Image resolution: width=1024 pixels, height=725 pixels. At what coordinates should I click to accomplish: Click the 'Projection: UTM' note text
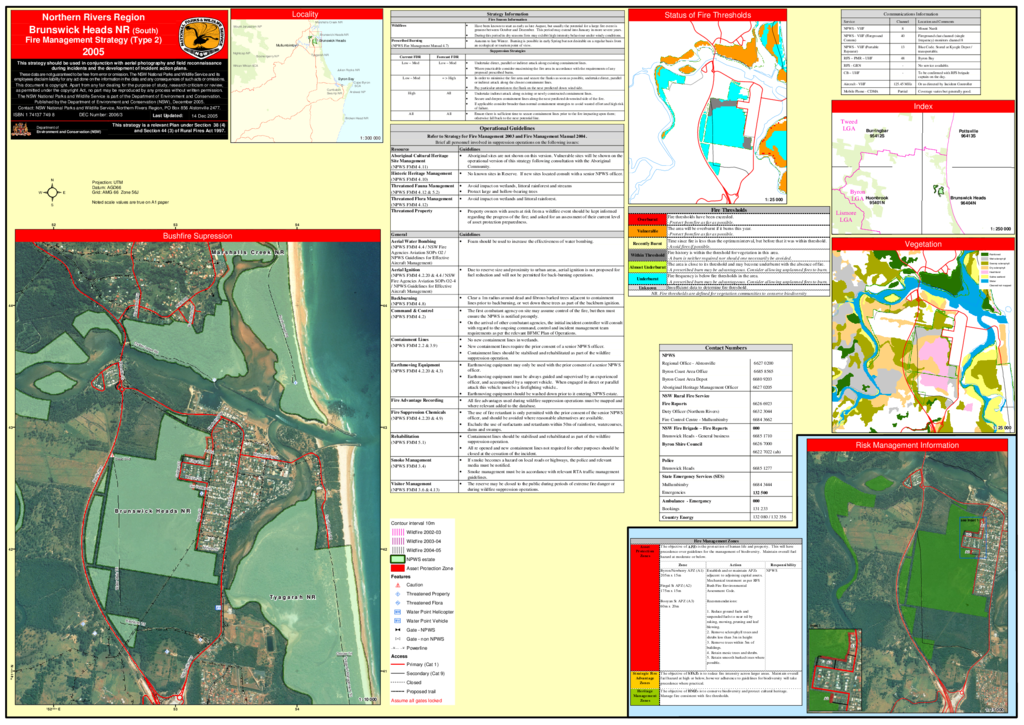point(108,182)
